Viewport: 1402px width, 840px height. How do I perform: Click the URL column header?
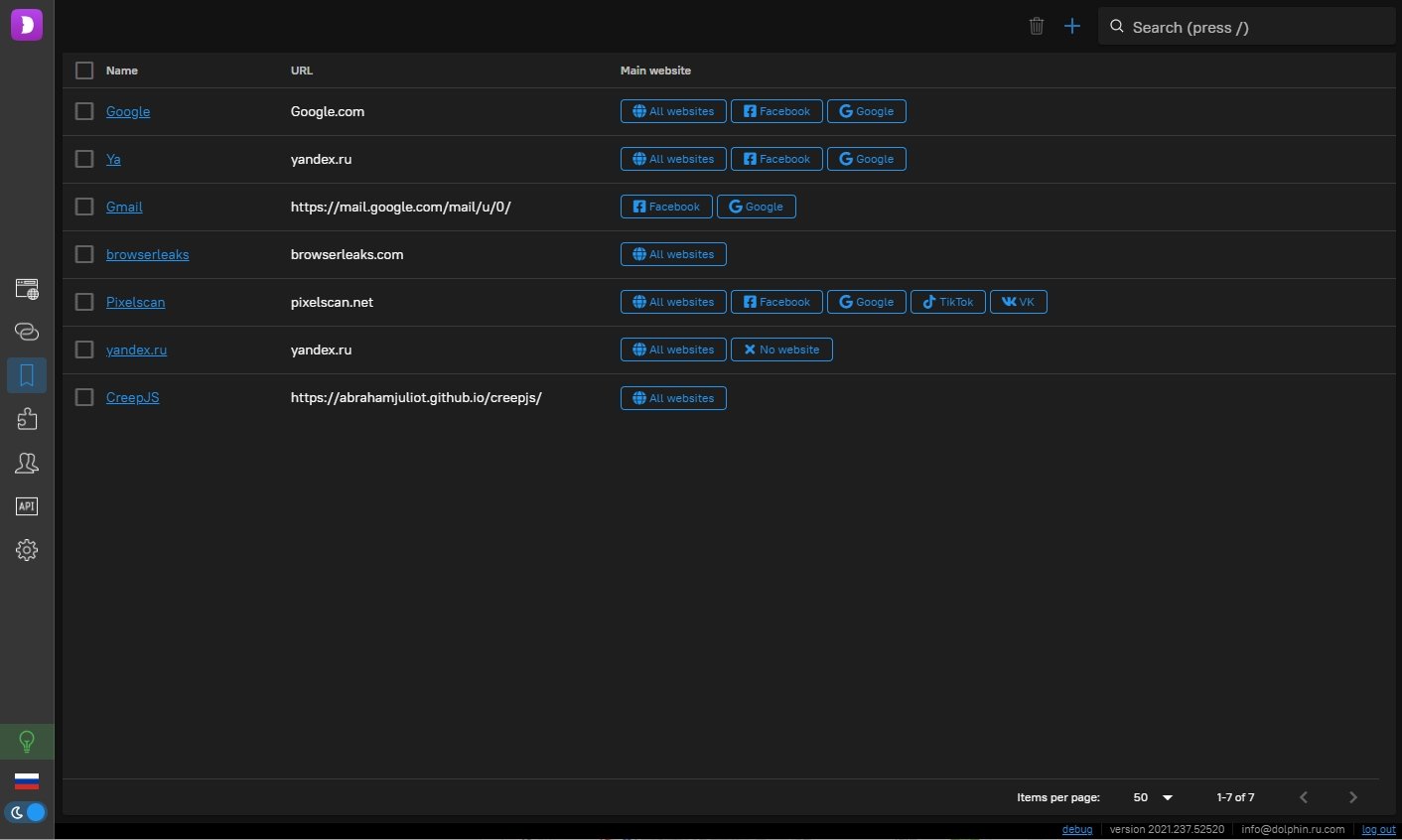coord(302,70)
